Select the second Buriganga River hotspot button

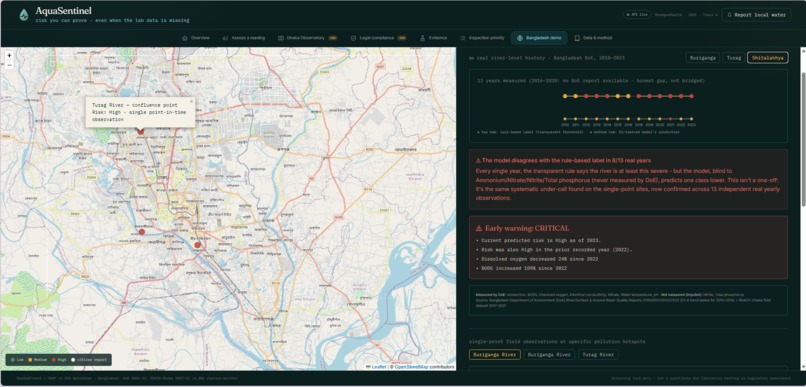click(x=549, y=355)
